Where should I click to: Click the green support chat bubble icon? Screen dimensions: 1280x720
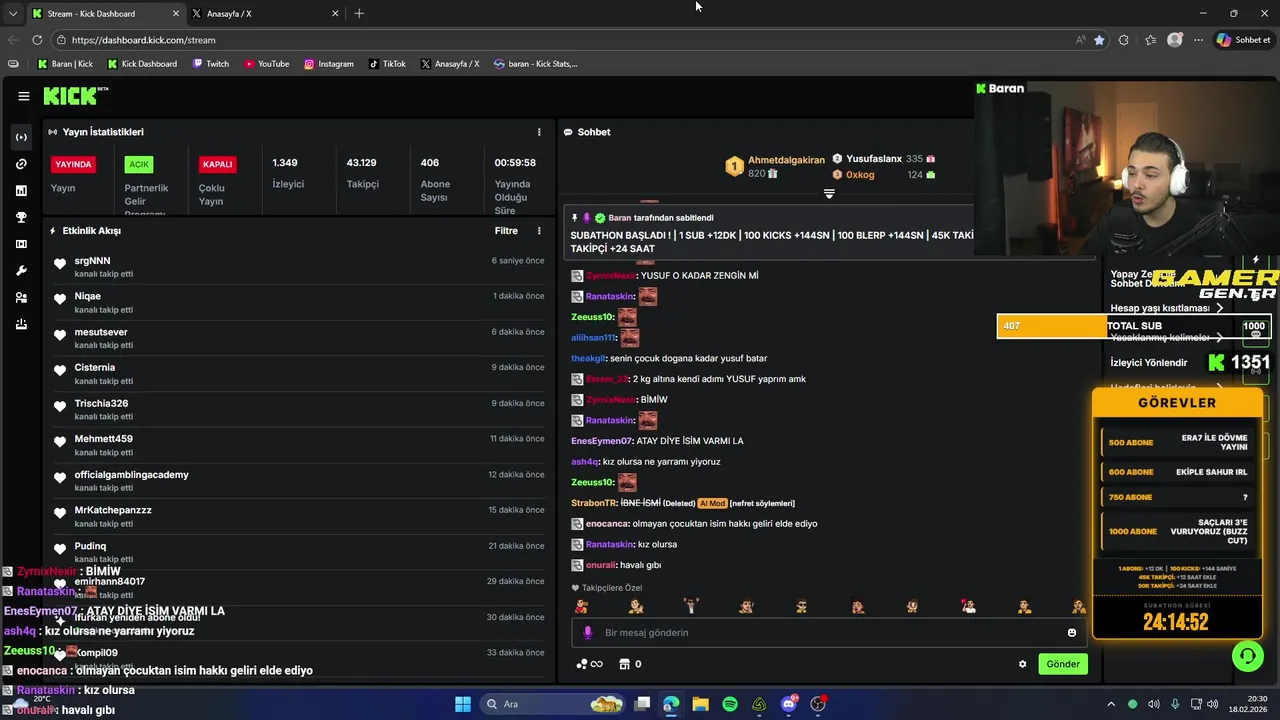coord(1247,657)
